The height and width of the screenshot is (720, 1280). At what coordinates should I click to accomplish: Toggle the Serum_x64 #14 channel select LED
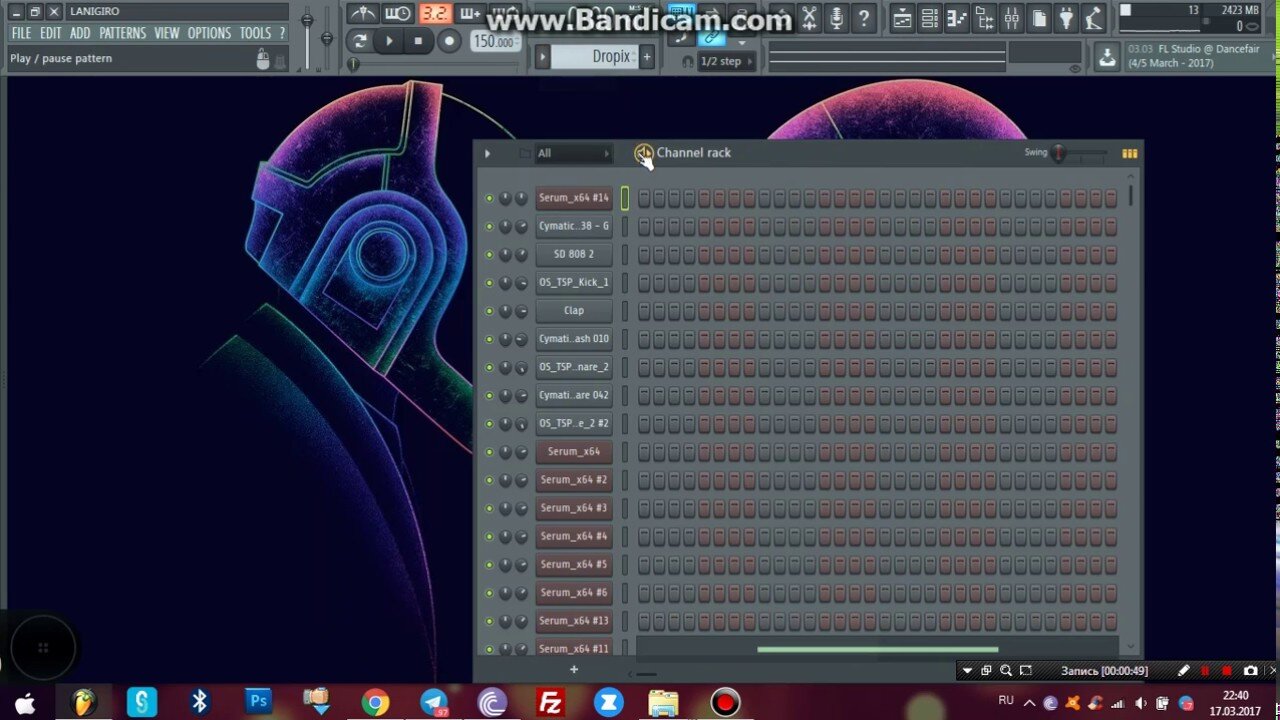click(625, 198)
